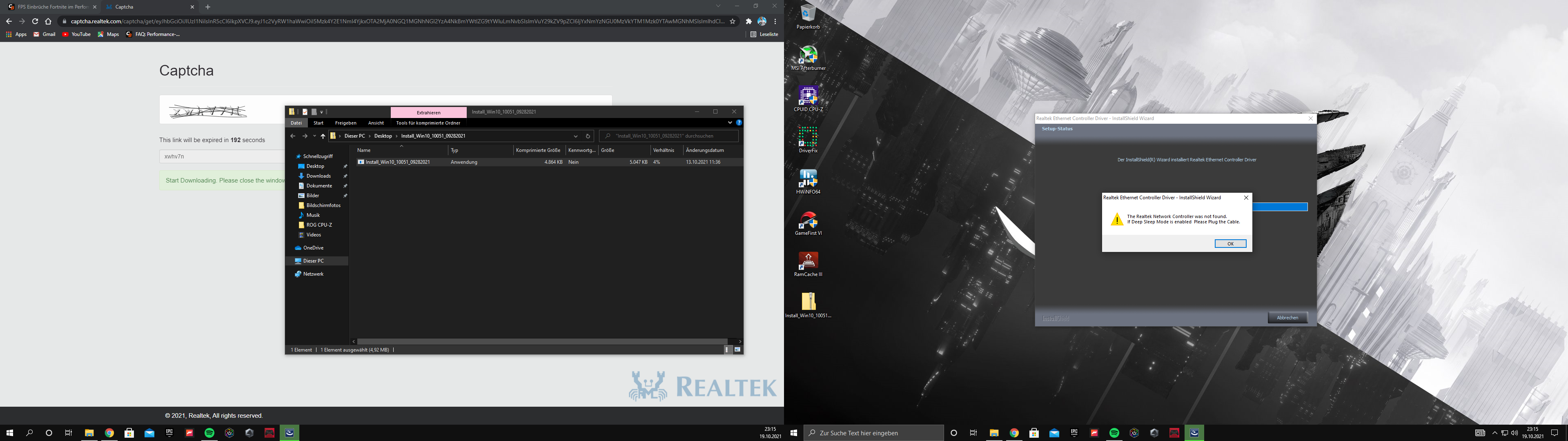Screen dimensions: 1568x441
Task: Click Abbrechen in the InstallShield wizard
Action: pos(1287,317)
